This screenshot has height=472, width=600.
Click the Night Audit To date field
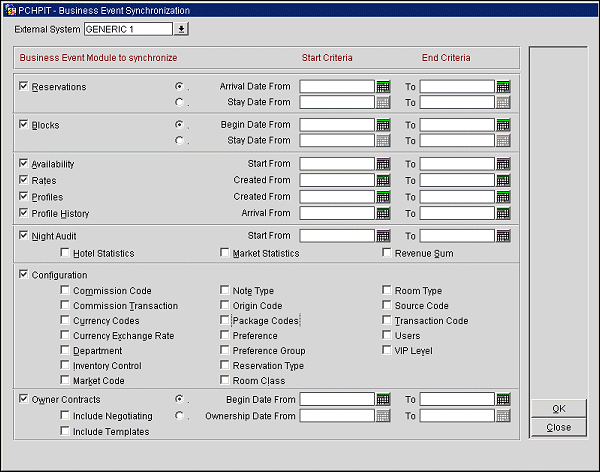457,236
